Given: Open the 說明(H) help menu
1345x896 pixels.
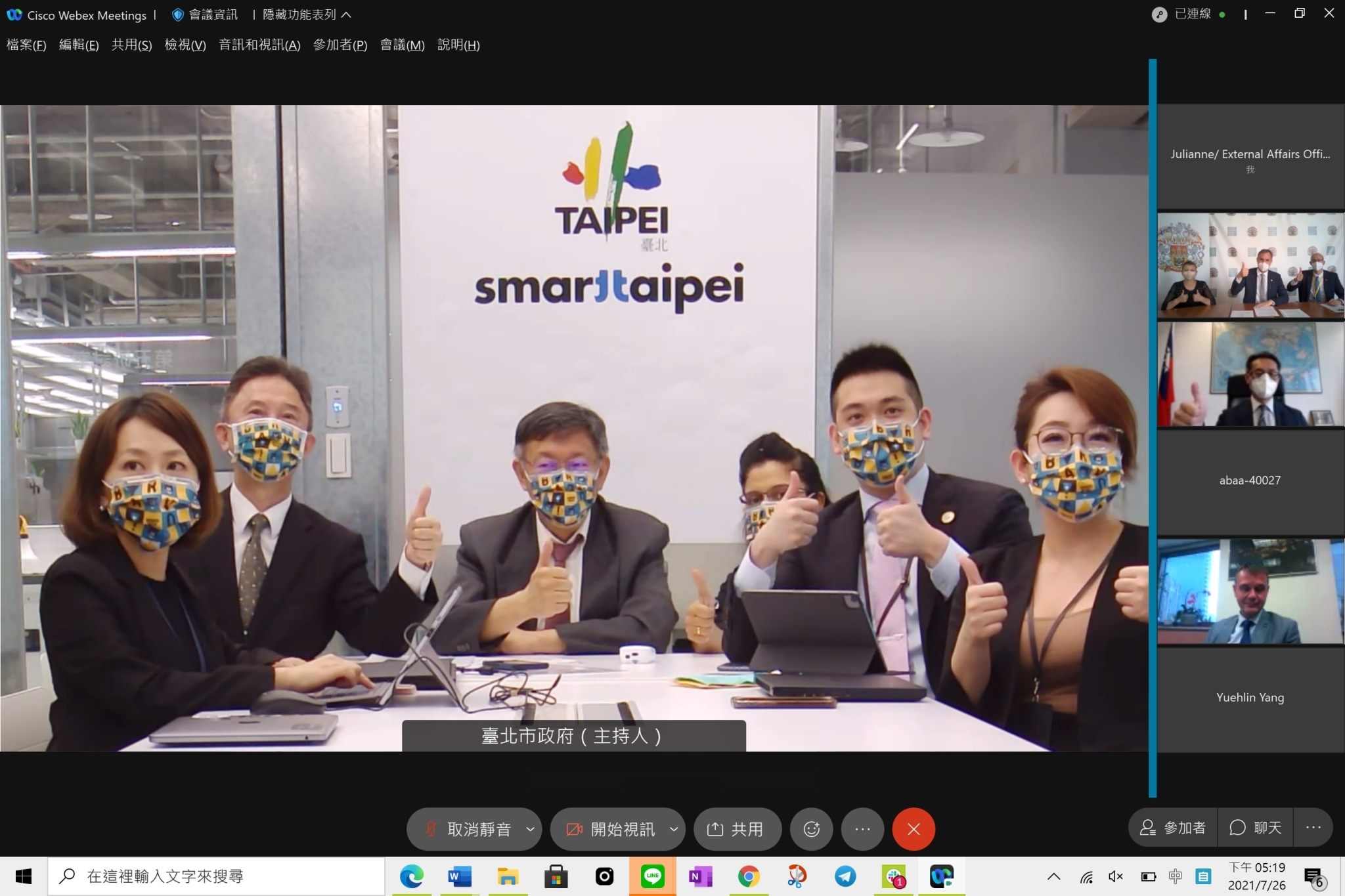Looking at the screenshot, I should (458, 45).
